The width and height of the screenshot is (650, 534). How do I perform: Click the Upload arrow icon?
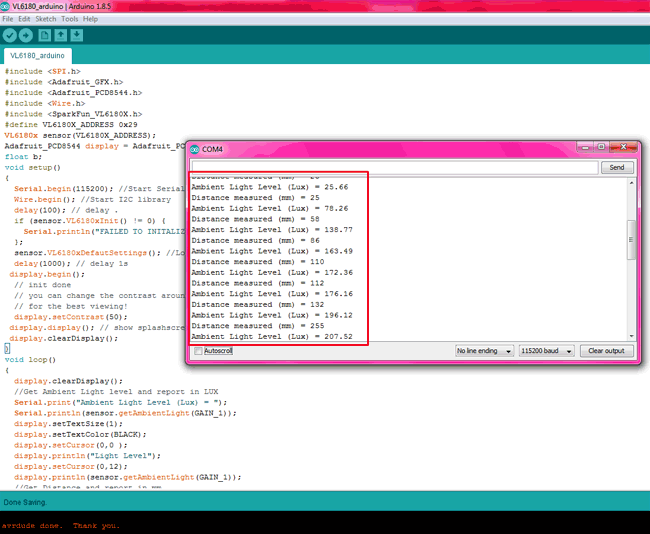coord(26,35)
